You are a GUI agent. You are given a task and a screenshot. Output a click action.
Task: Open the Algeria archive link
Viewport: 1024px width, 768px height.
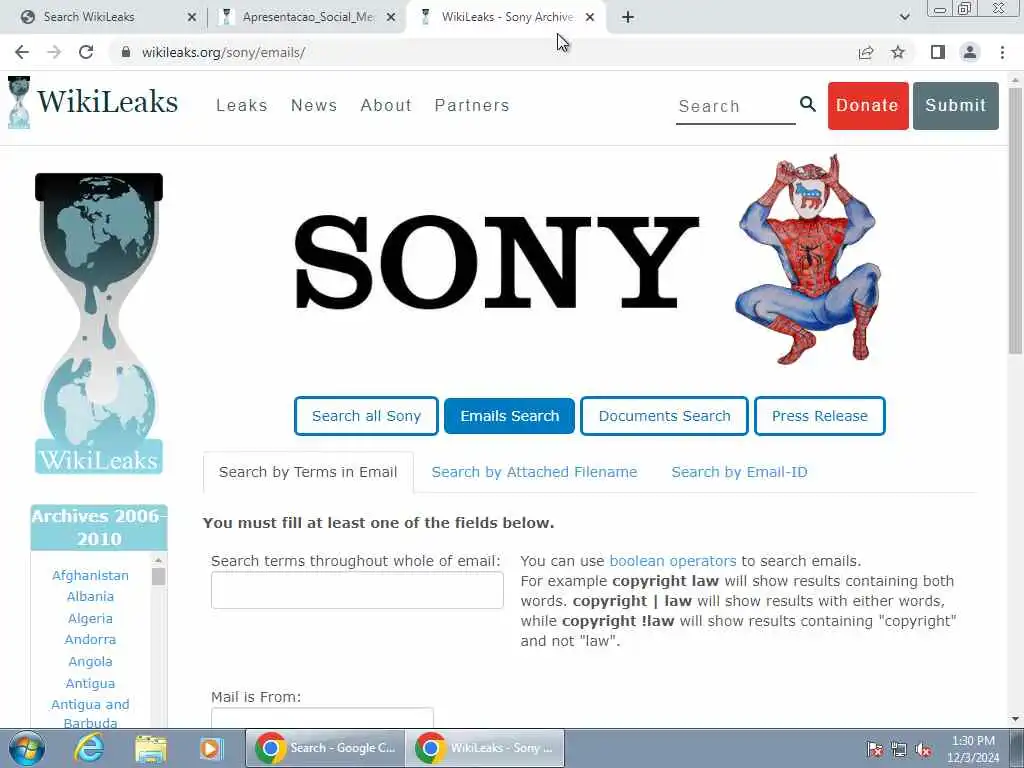(90, 618)
